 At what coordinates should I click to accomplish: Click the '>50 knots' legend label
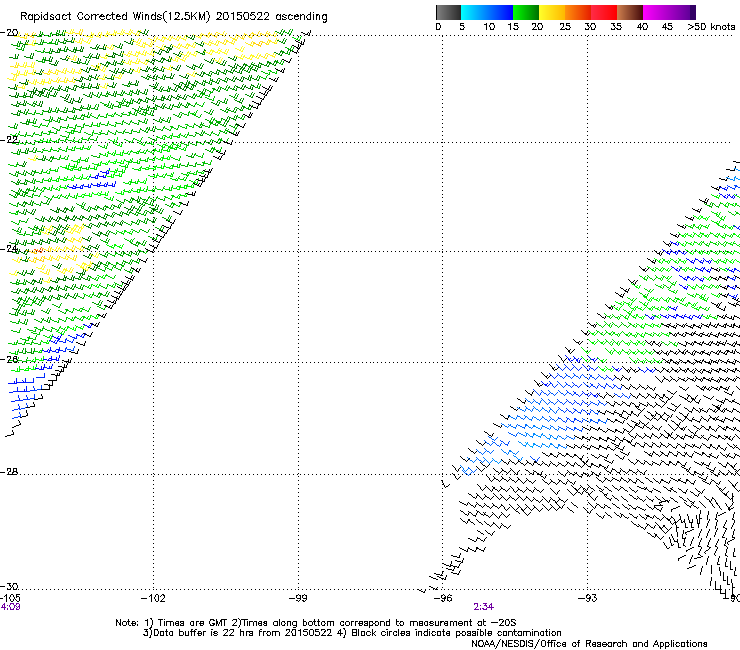pyautogui.click(x=711, y=27)
